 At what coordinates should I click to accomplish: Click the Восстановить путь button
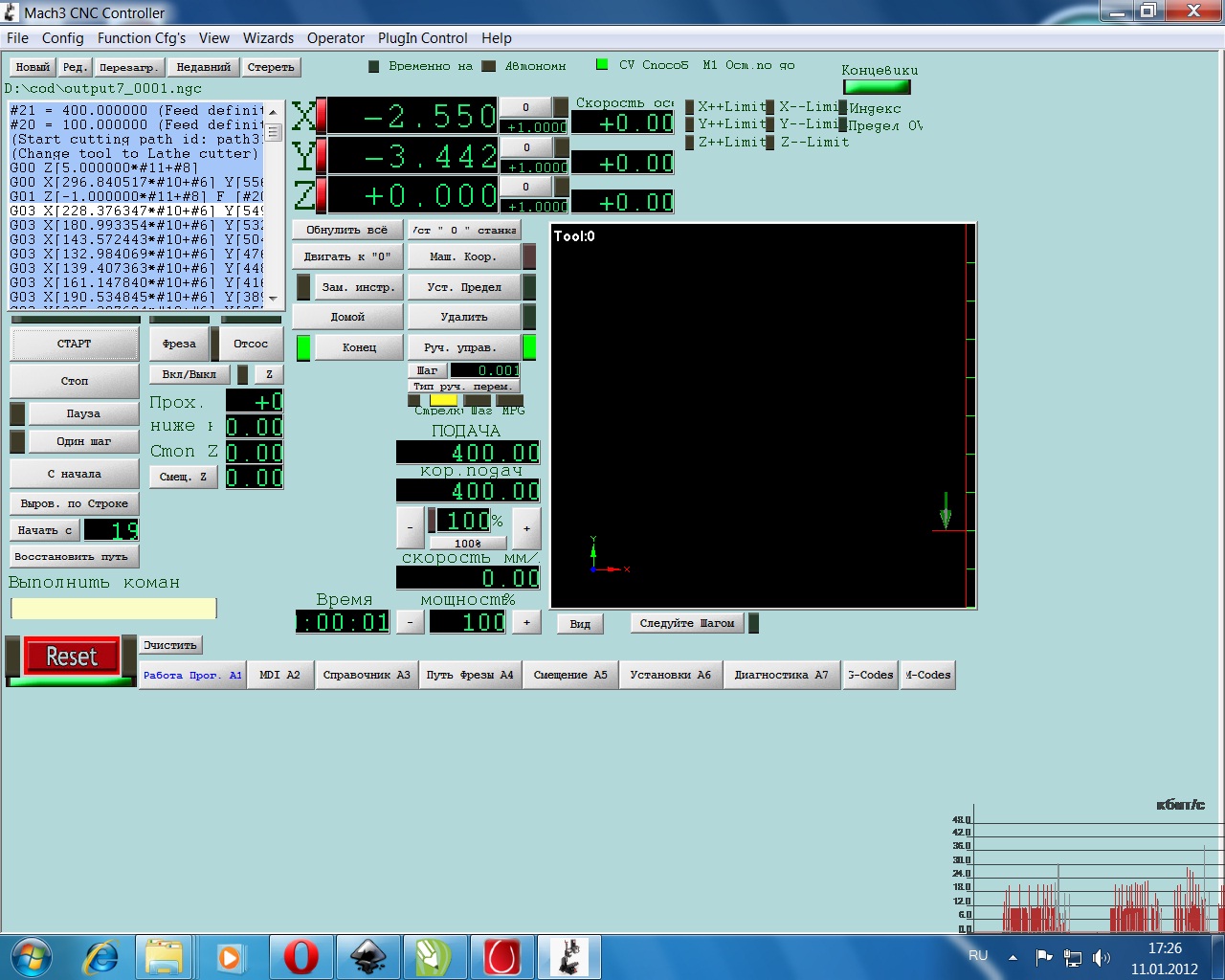(75, 556)
